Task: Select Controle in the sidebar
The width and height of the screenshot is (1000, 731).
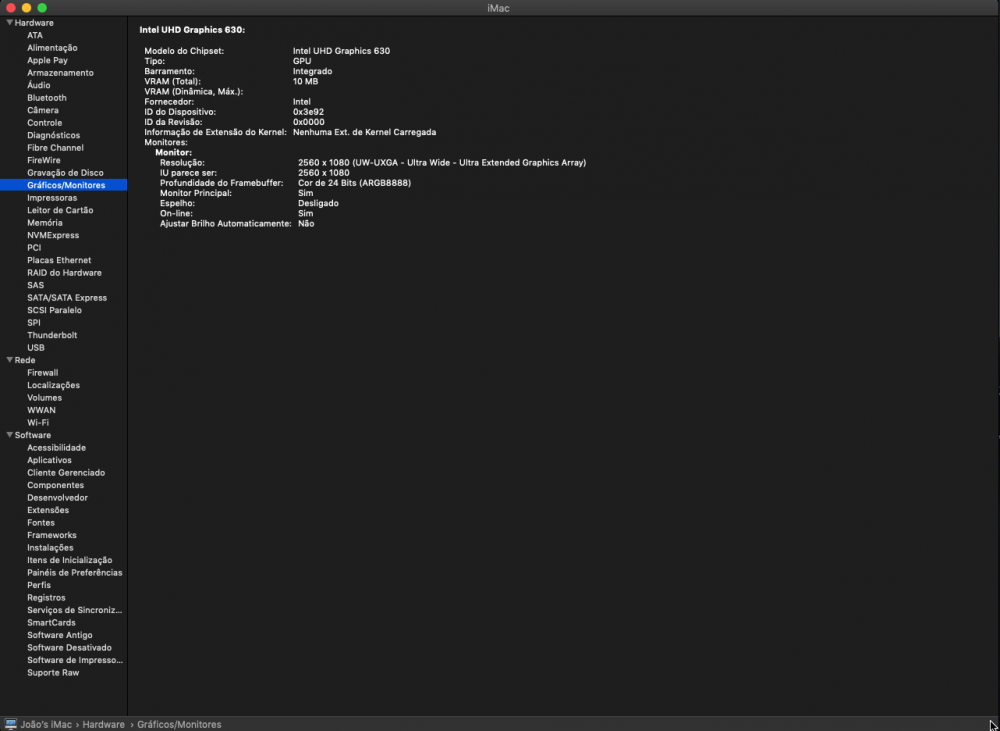Action: tap(45, 122)
